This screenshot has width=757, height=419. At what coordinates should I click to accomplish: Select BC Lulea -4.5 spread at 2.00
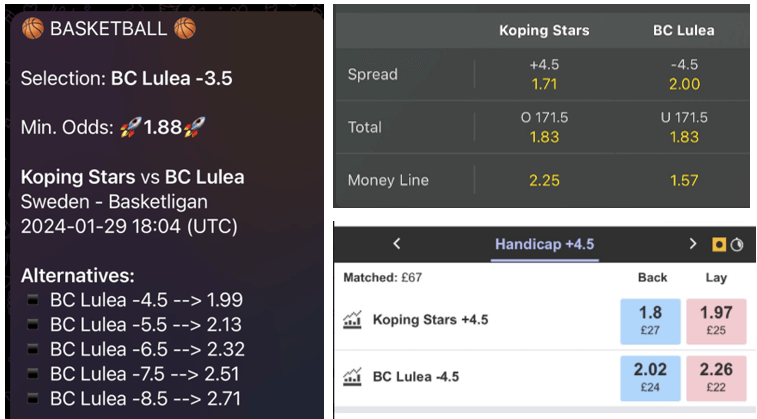[684, 74]
